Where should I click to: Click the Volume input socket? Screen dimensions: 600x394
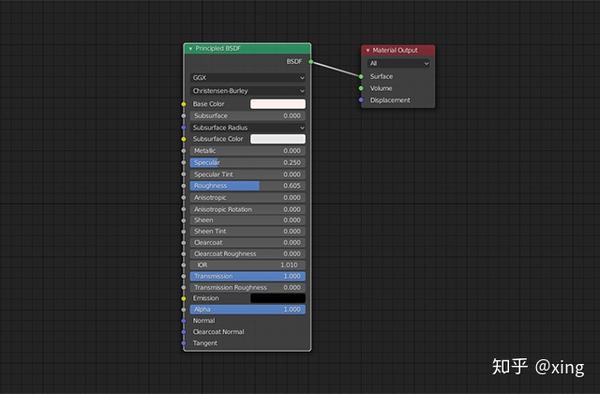361,88
